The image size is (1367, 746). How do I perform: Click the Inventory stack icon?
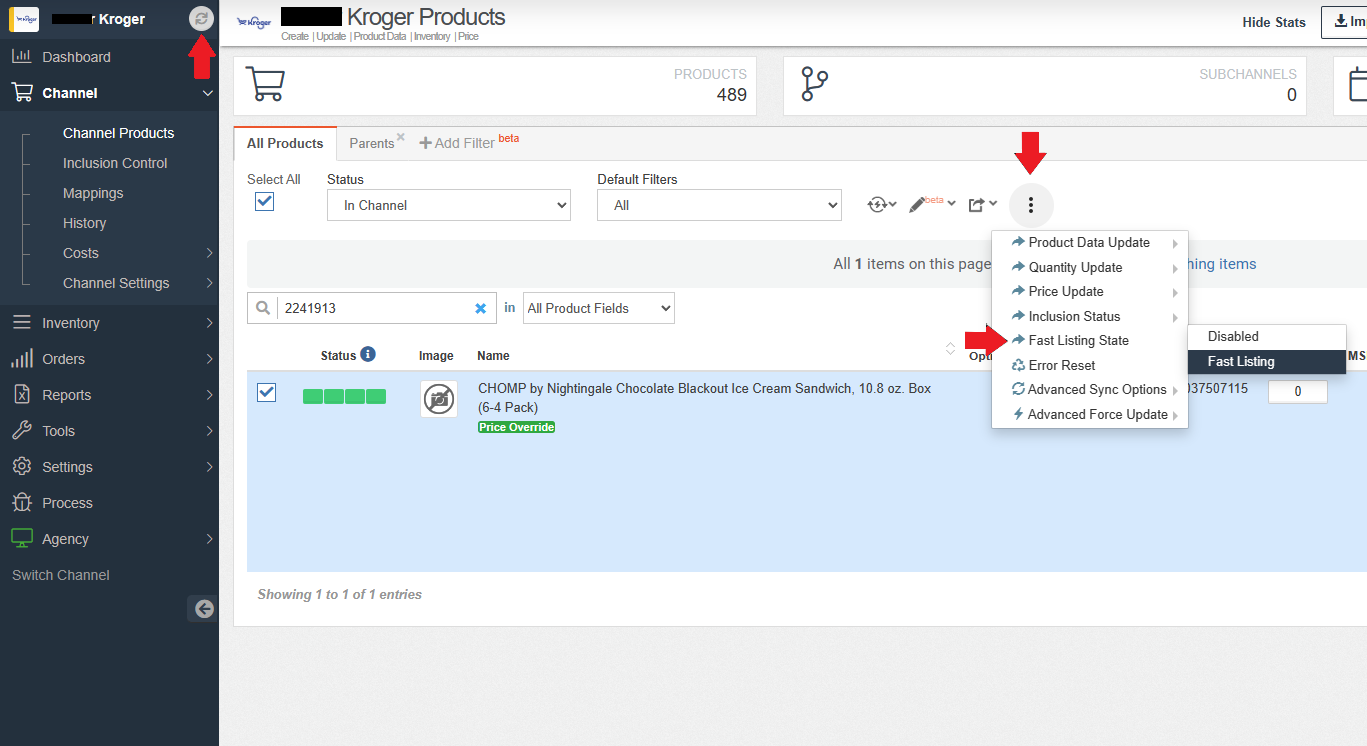(21, 323)
